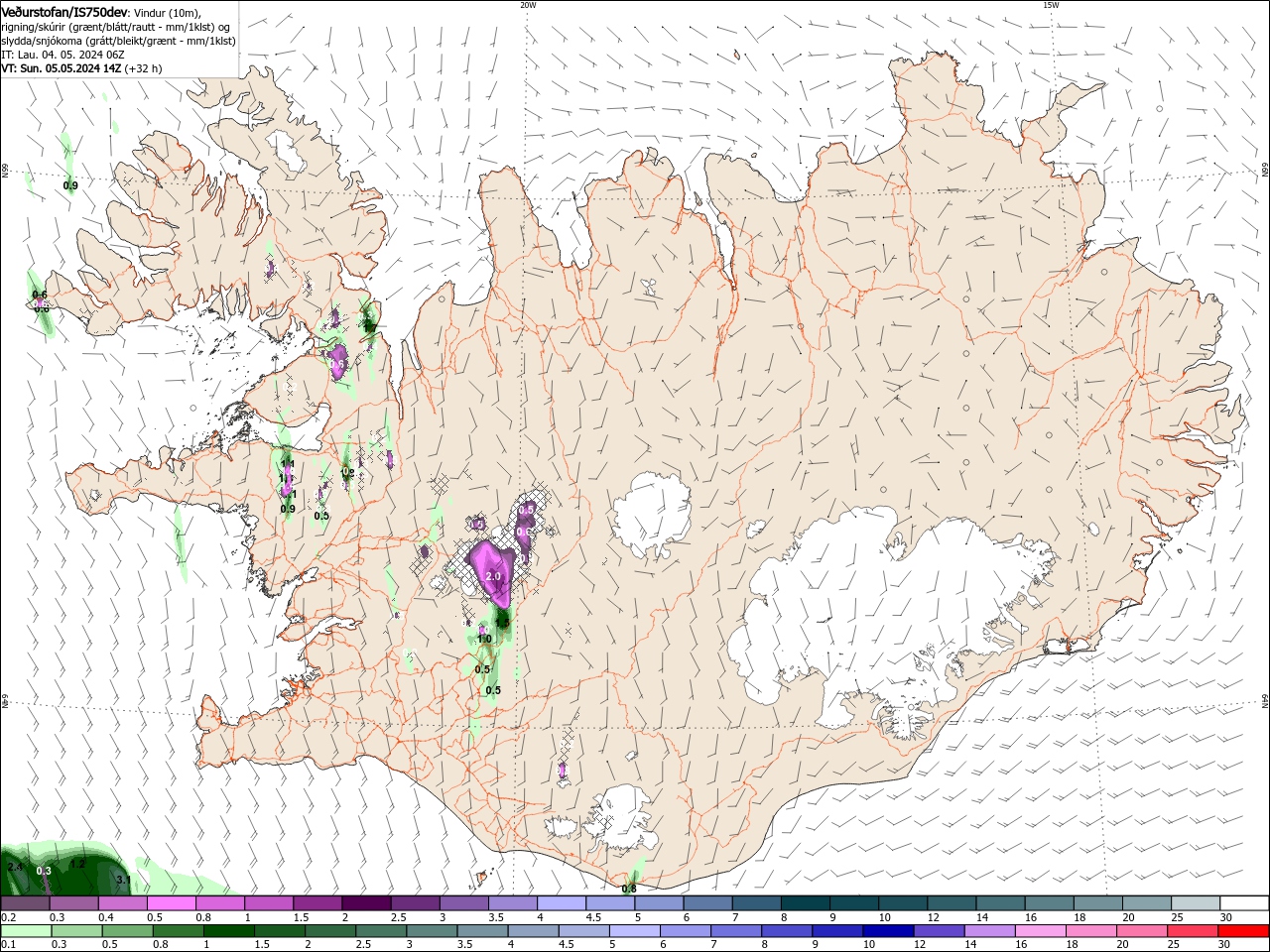This screenshot has width=1270, height=952.
Task: Click the light lavender upper legend swatch at 4
Action: (560, 903)
